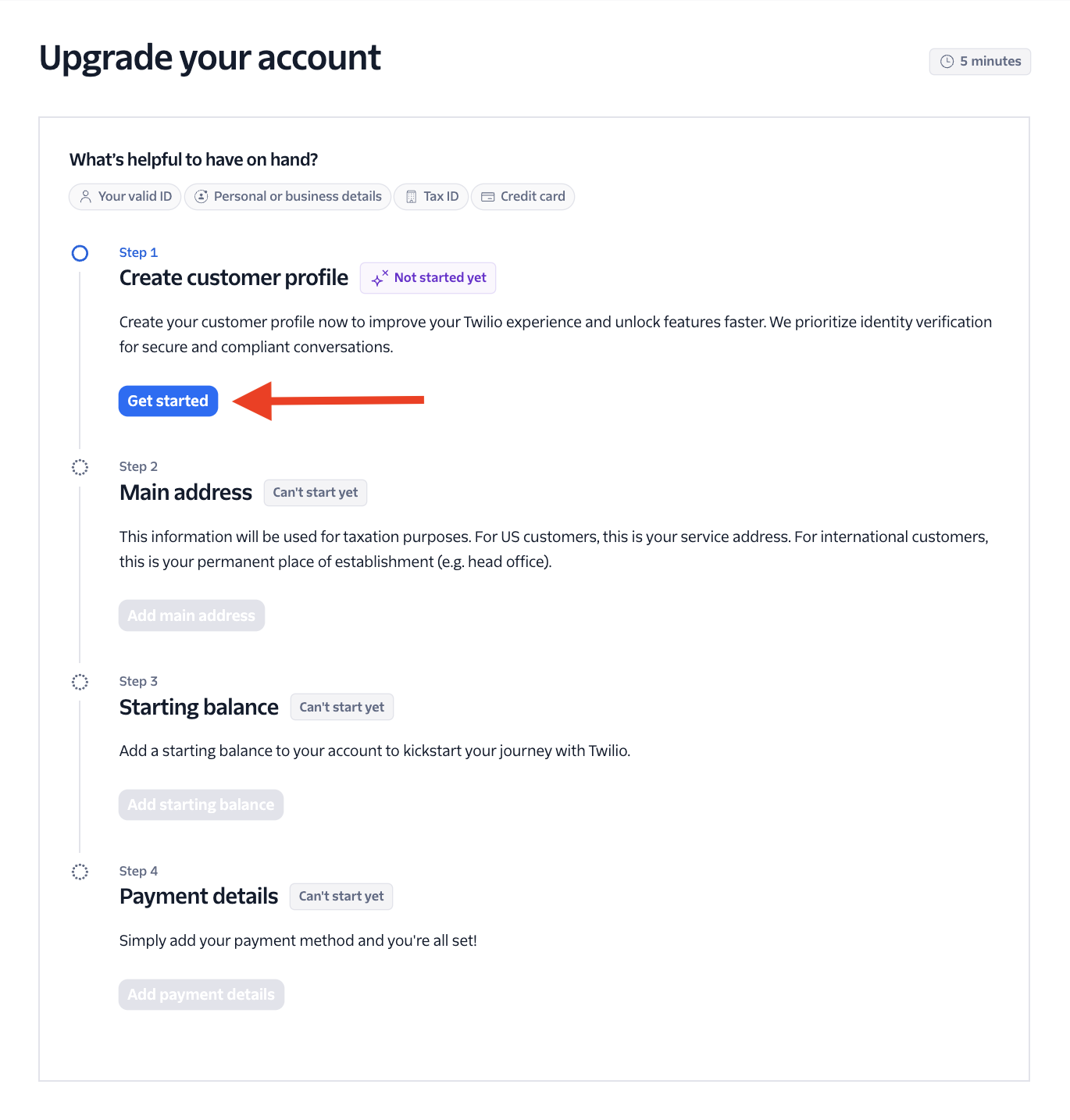This screenshot has width=1070, height=1120.
Task: Click the Payment details Can't start yet badge
Action: coord(341,897)
